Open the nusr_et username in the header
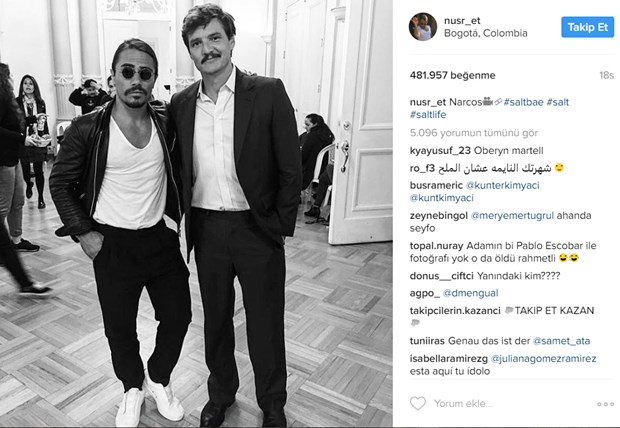 462,21
